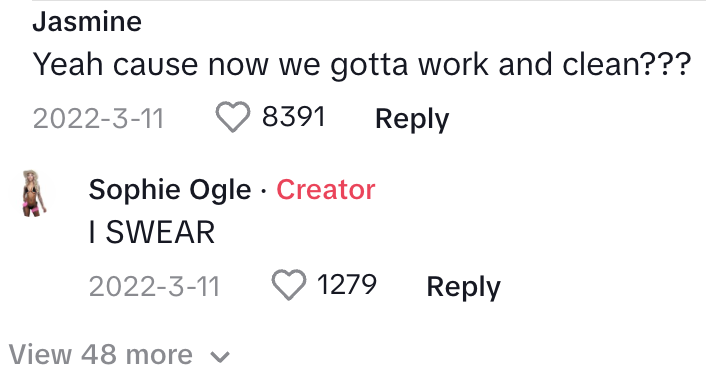Click the word Yeah in Jasmine's comment
Image resolution: width=706 pixels, height=386 pixels.
[x=68, y=64]
